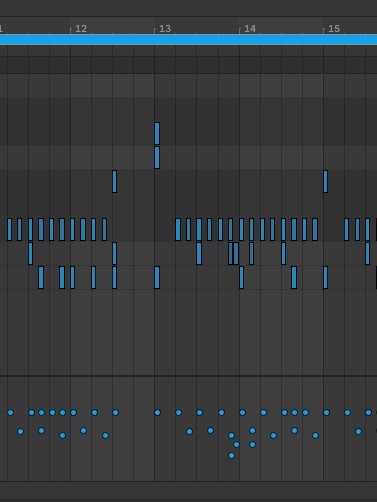377x502 pixels.
Task: Grab the lowest velocity marker in velocity lane
Action: (x=231, y=455)
